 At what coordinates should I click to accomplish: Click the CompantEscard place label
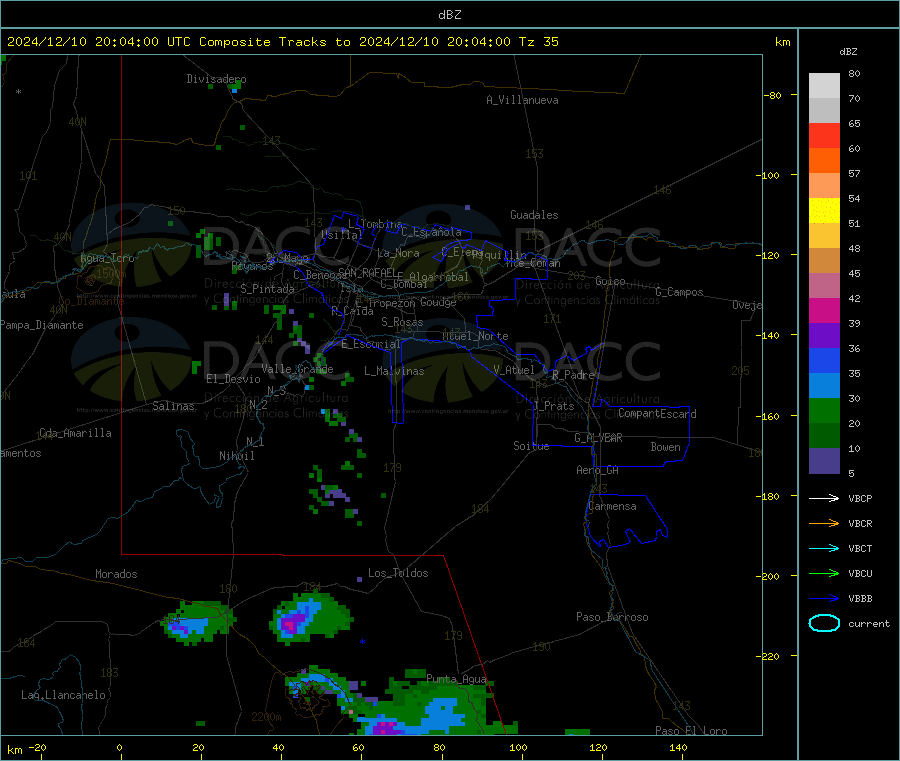coord(657,414)
